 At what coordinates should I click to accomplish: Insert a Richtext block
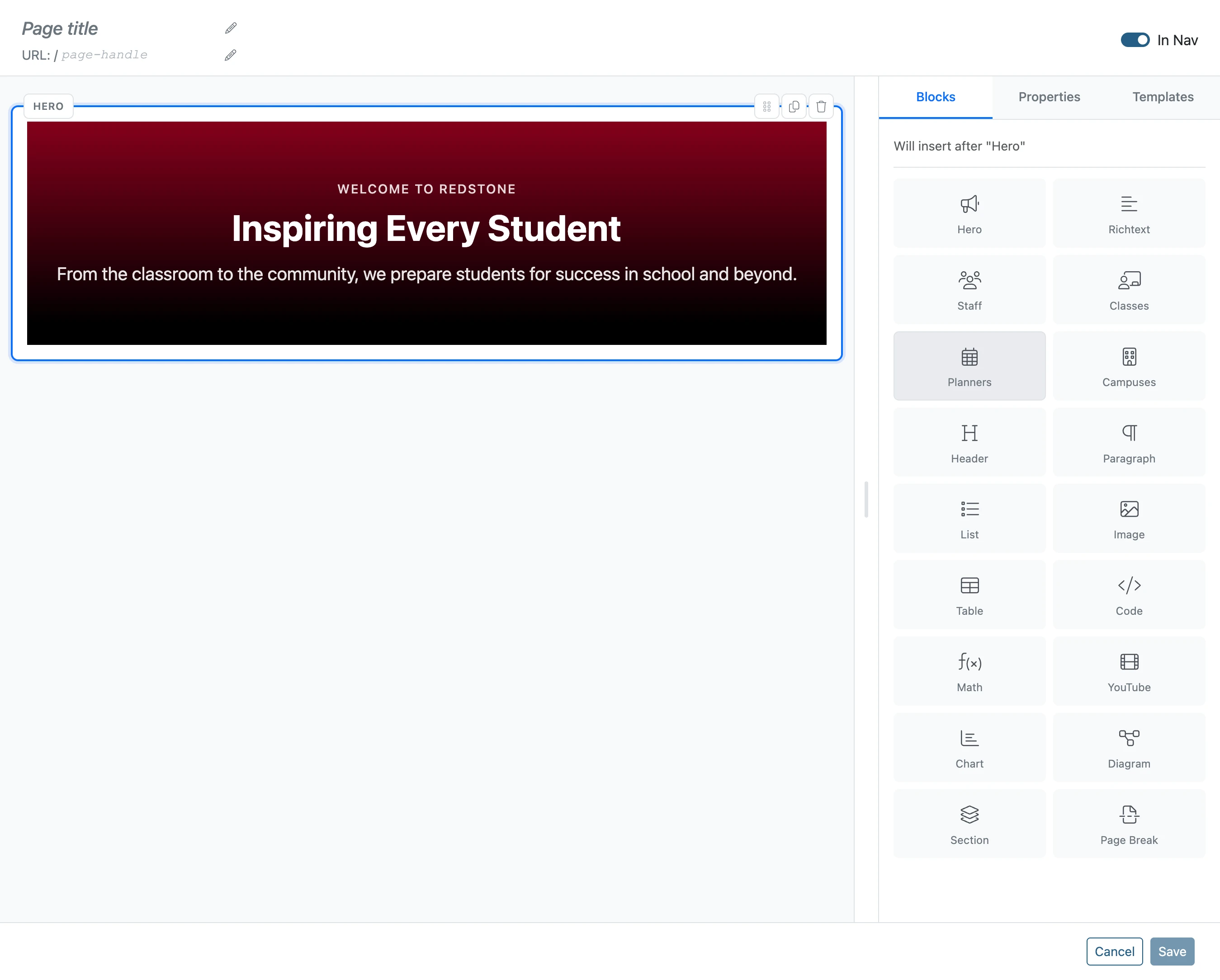coord(1129,213)
